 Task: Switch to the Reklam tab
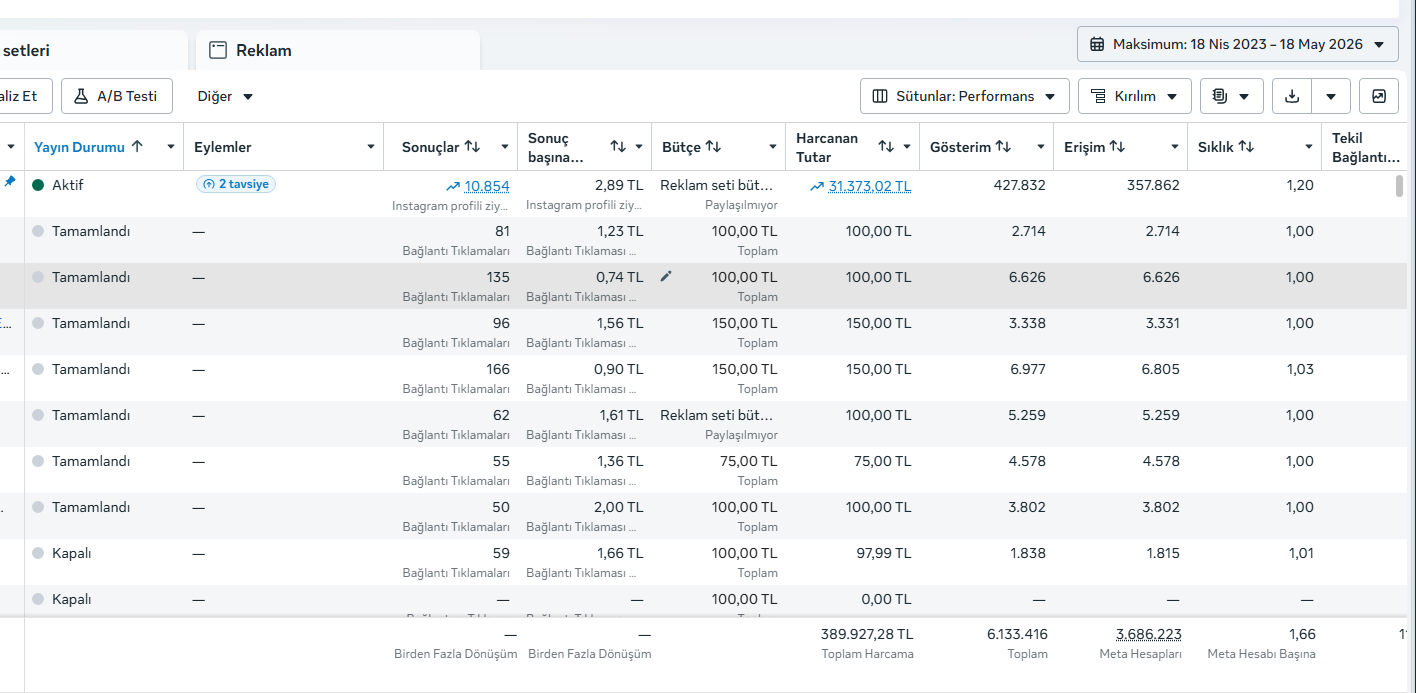[264, 50]
